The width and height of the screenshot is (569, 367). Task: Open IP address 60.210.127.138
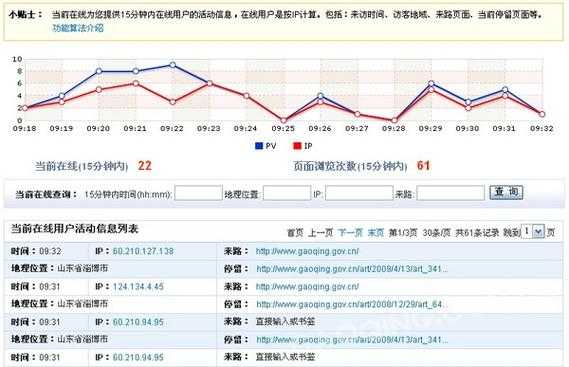(x=143, y=251)
